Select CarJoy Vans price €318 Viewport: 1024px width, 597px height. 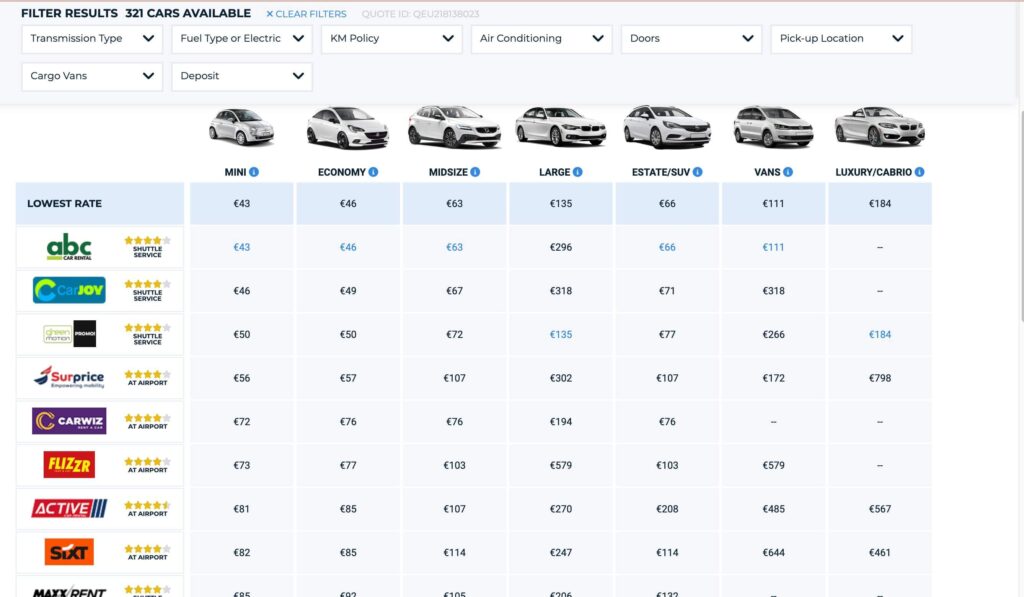773,291
